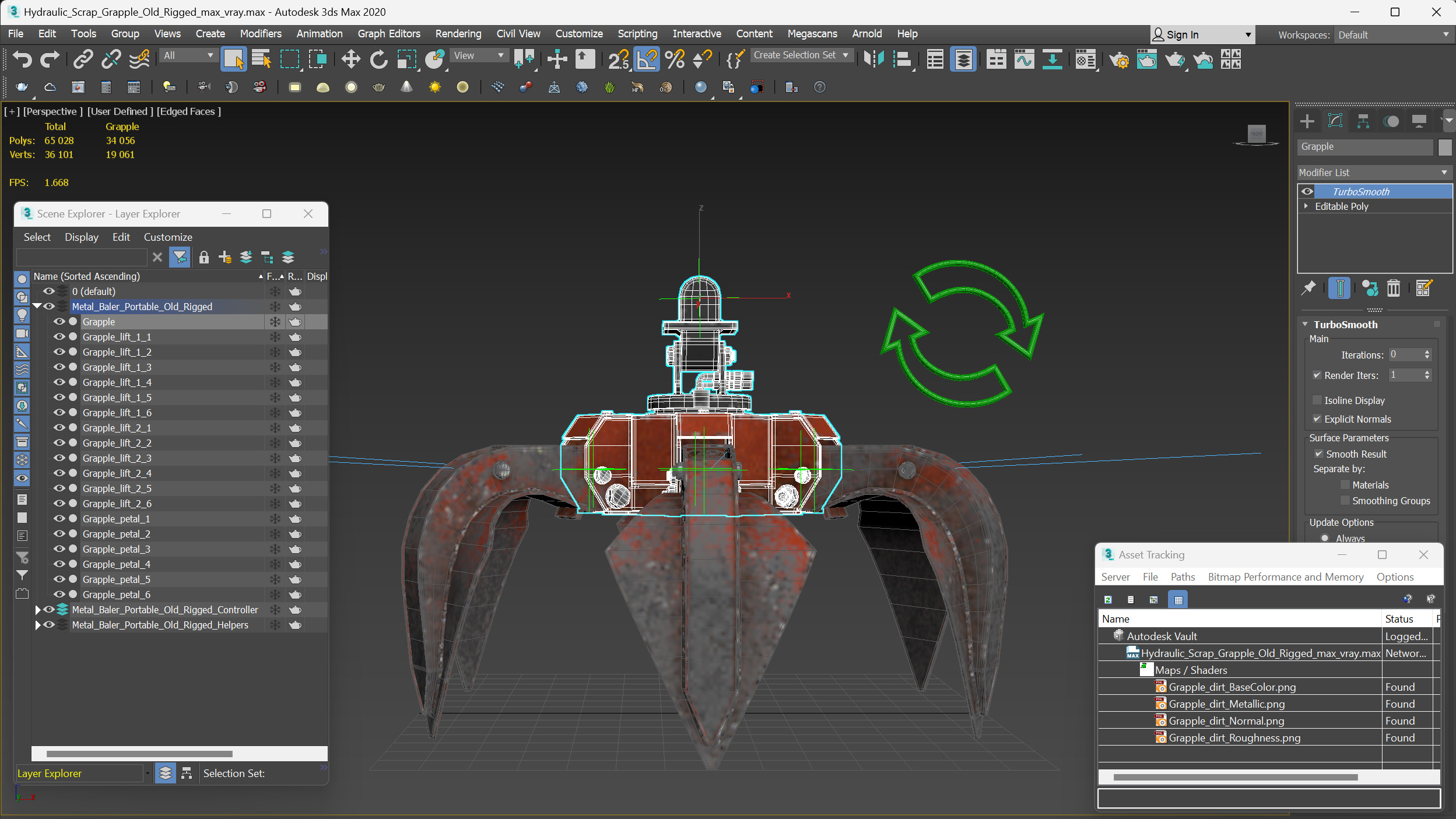Open the Modifiers menu
Image resolution: width=1456 pixels, height=819 pixels.
pos(260,33)
